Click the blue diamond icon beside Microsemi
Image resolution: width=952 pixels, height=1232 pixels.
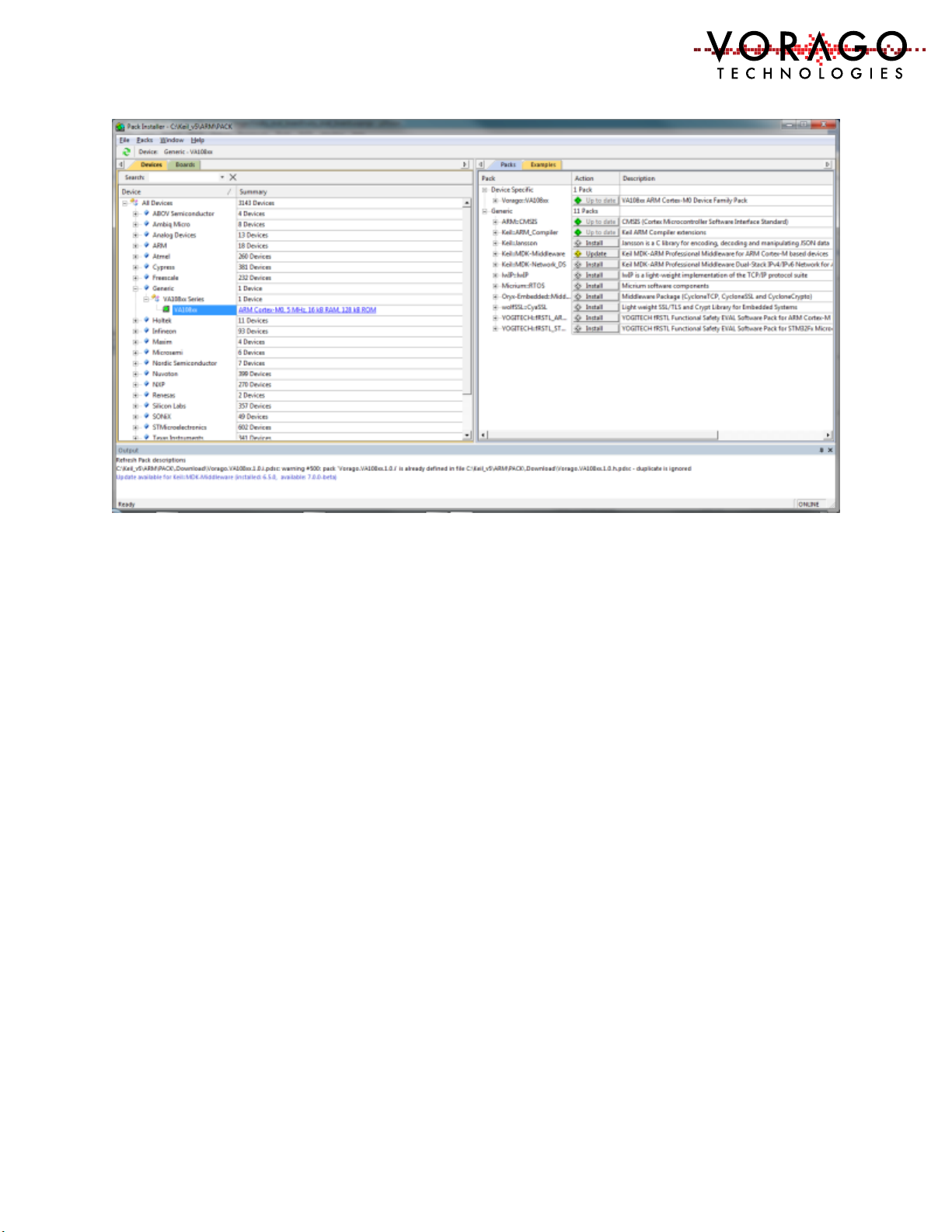146,352
